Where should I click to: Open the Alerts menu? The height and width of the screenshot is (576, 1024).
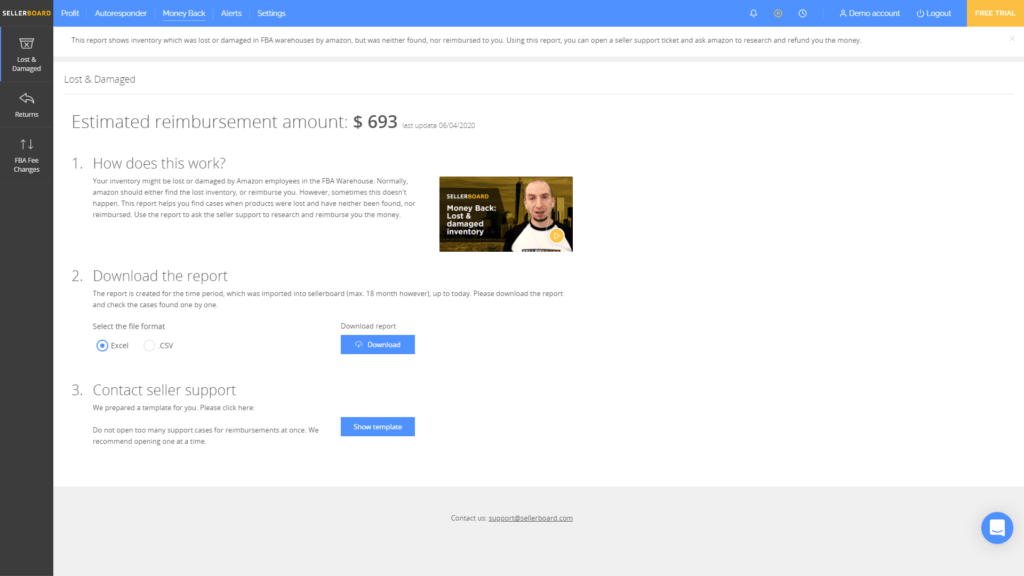click(x=231, y=13)
